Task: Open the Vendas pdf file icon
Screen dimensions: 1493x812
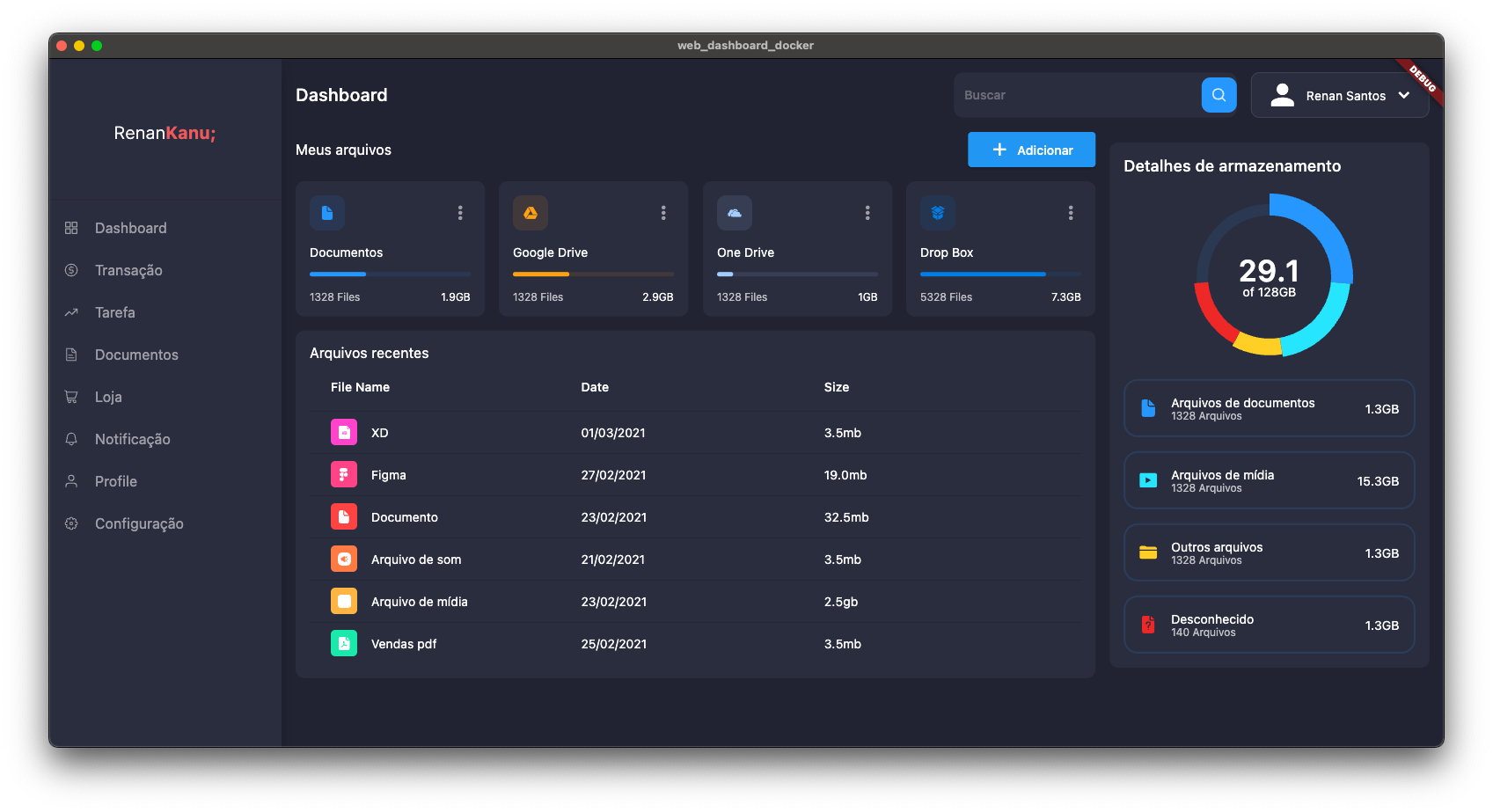Action: [x=343, y=643]
